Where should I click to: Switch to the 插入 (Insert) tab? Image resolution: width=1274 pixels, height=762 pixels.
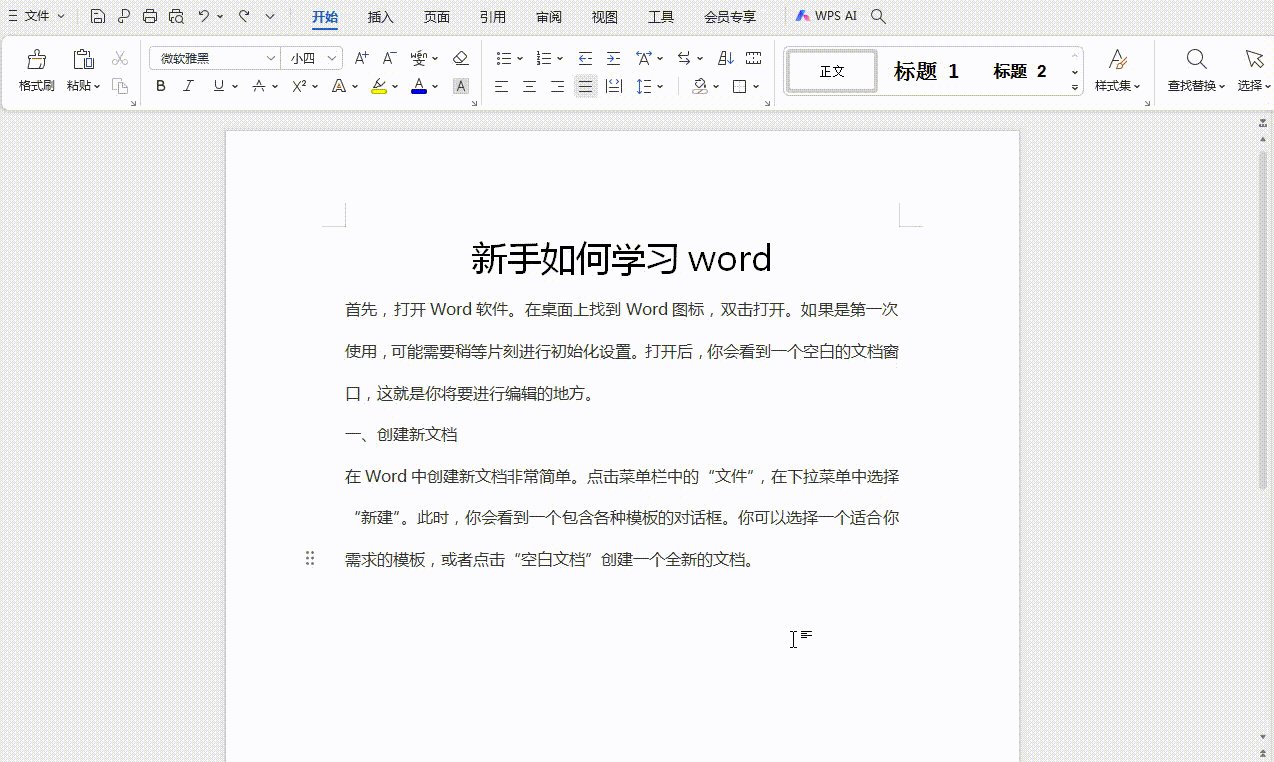[x=380, y=17]
